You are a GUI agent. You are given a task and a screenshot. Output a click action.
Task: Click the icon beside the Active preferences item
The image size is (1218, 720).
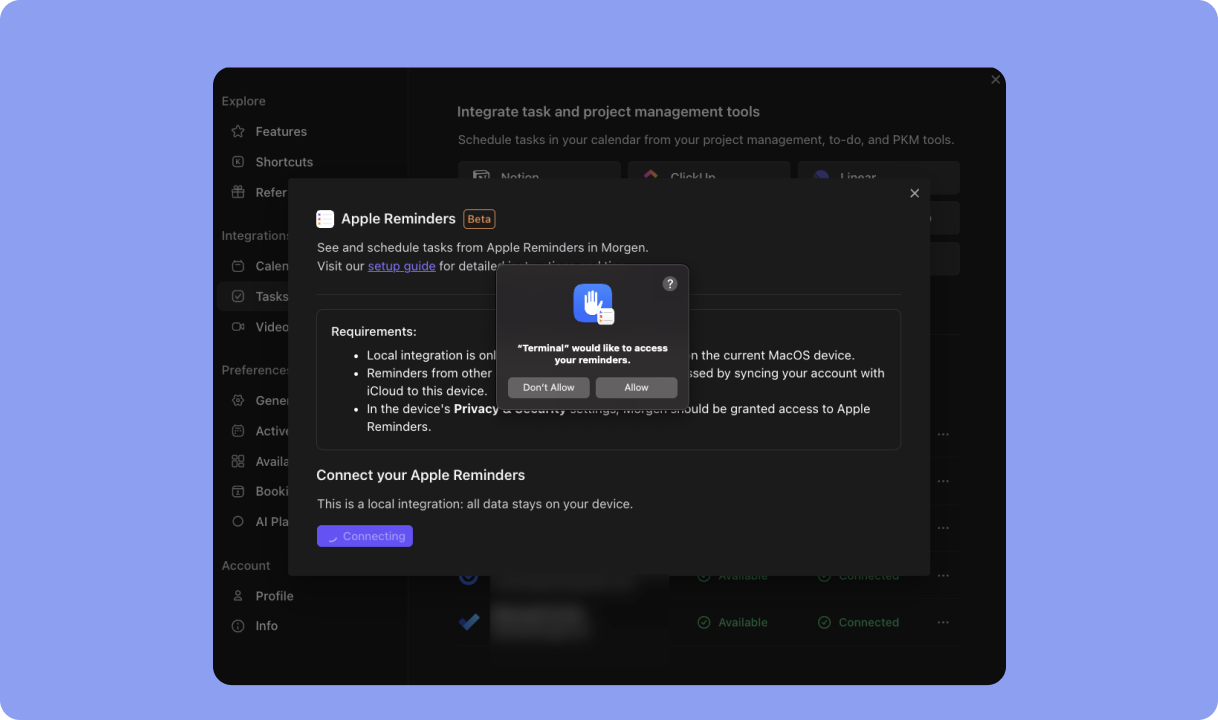(x=238, y=431)
